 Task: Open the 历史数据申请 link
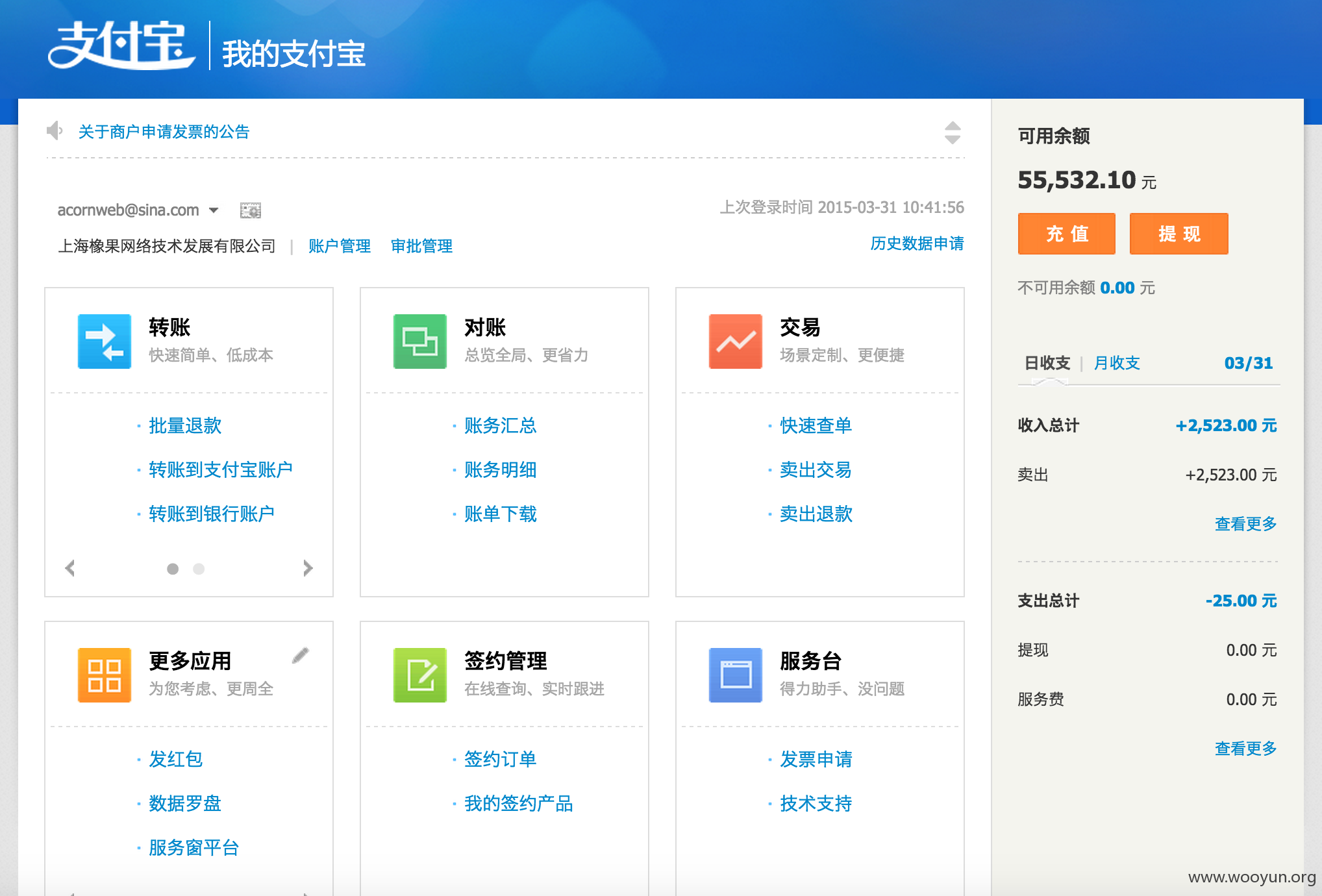(x=917, y=243)
